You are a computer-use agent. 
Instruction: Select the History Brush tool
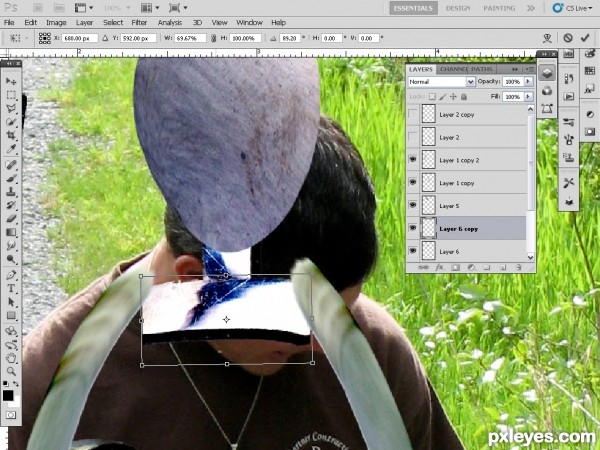[x=11, y=205]
